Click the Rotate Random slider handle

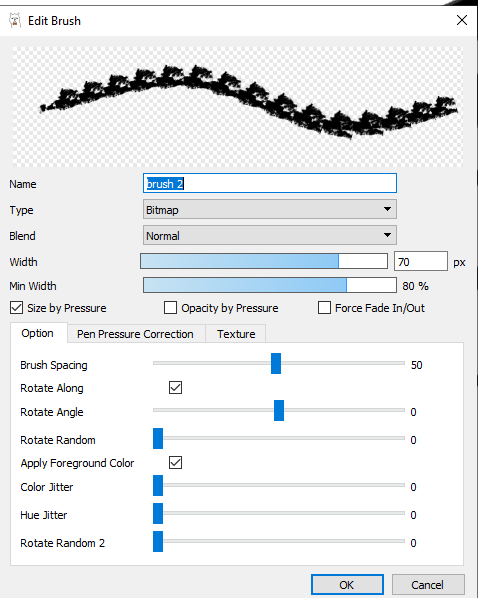(x=158, y=439)
